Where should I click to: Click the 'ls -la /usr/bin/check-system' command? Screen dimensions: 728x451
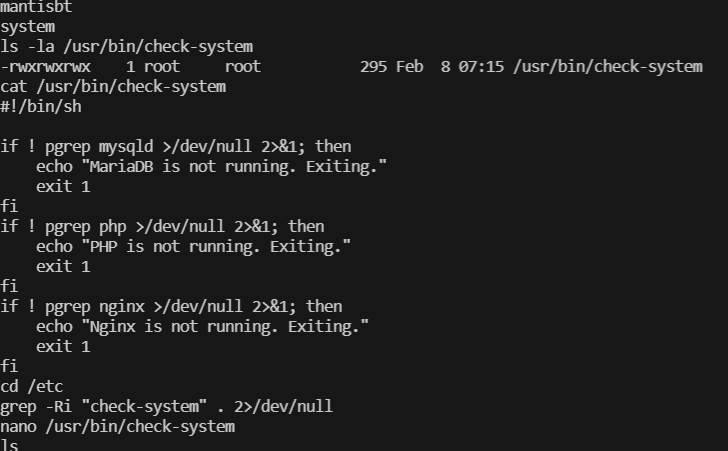126,47
